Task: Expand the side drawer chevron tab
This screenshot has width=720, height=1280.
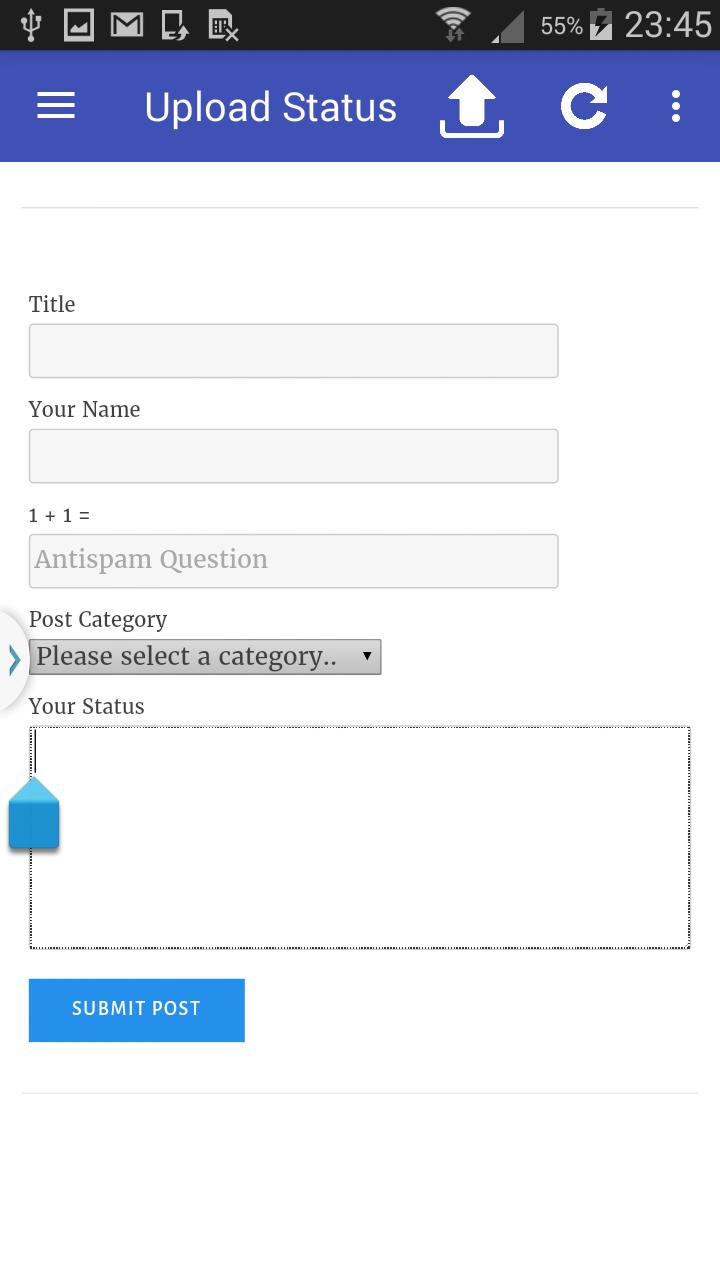Action: click(14, 660)
